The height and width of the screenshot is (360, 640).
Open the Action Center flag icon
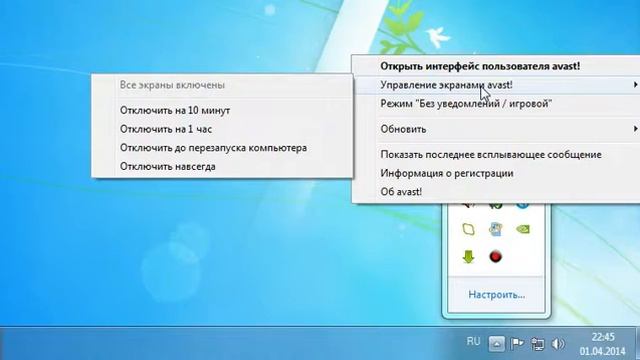coord(517,344)
